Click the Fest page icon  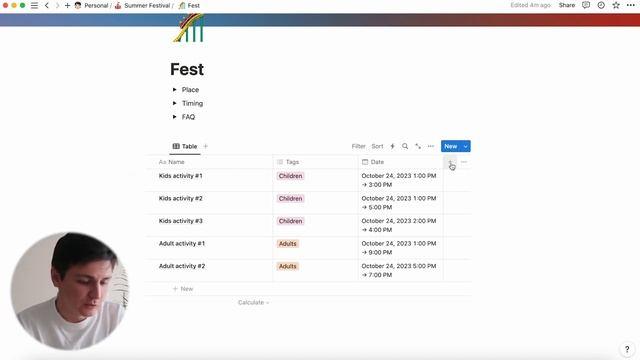coord(189,28)
